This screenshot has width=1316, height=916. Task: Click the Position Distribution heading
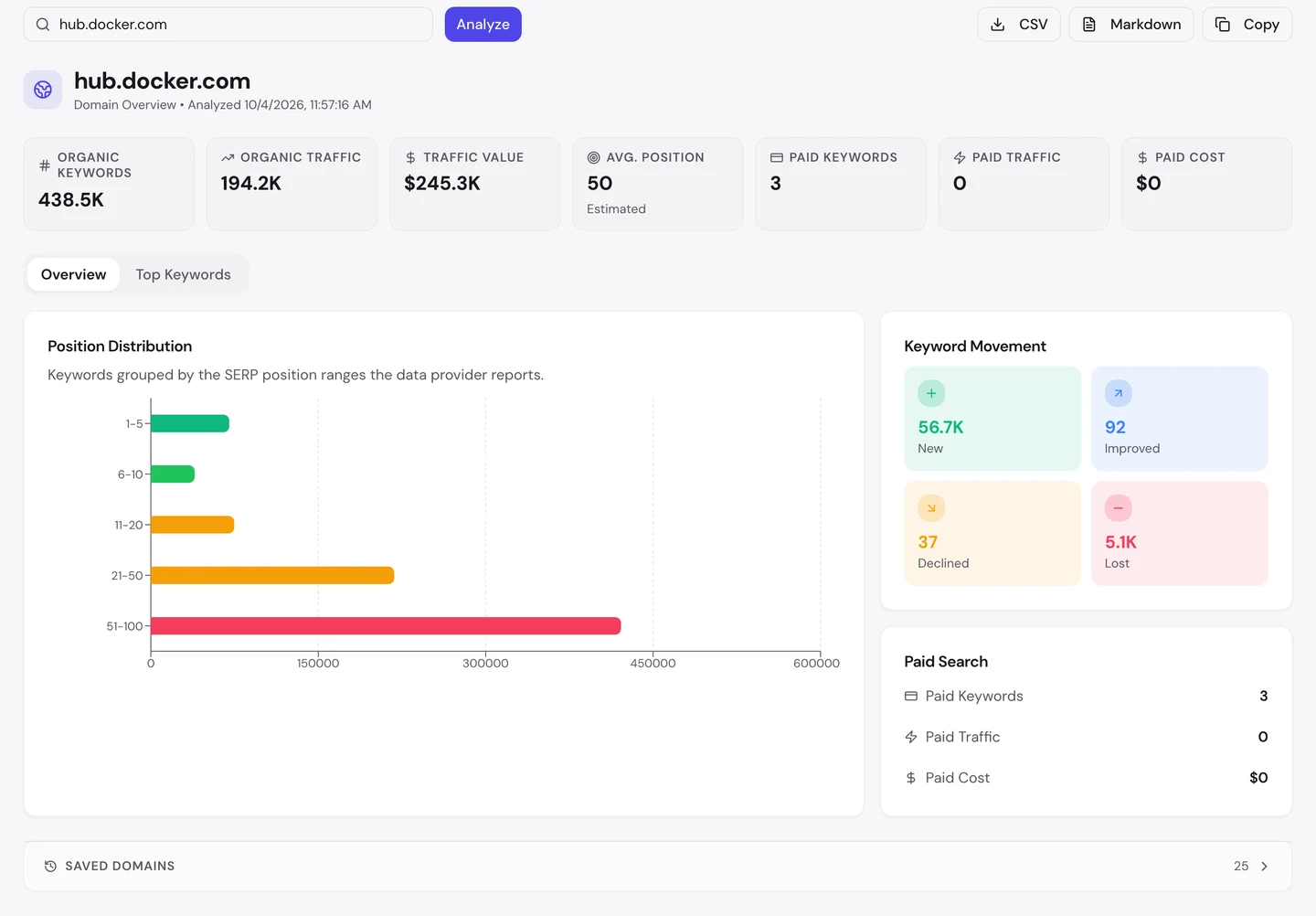[120, 346]
